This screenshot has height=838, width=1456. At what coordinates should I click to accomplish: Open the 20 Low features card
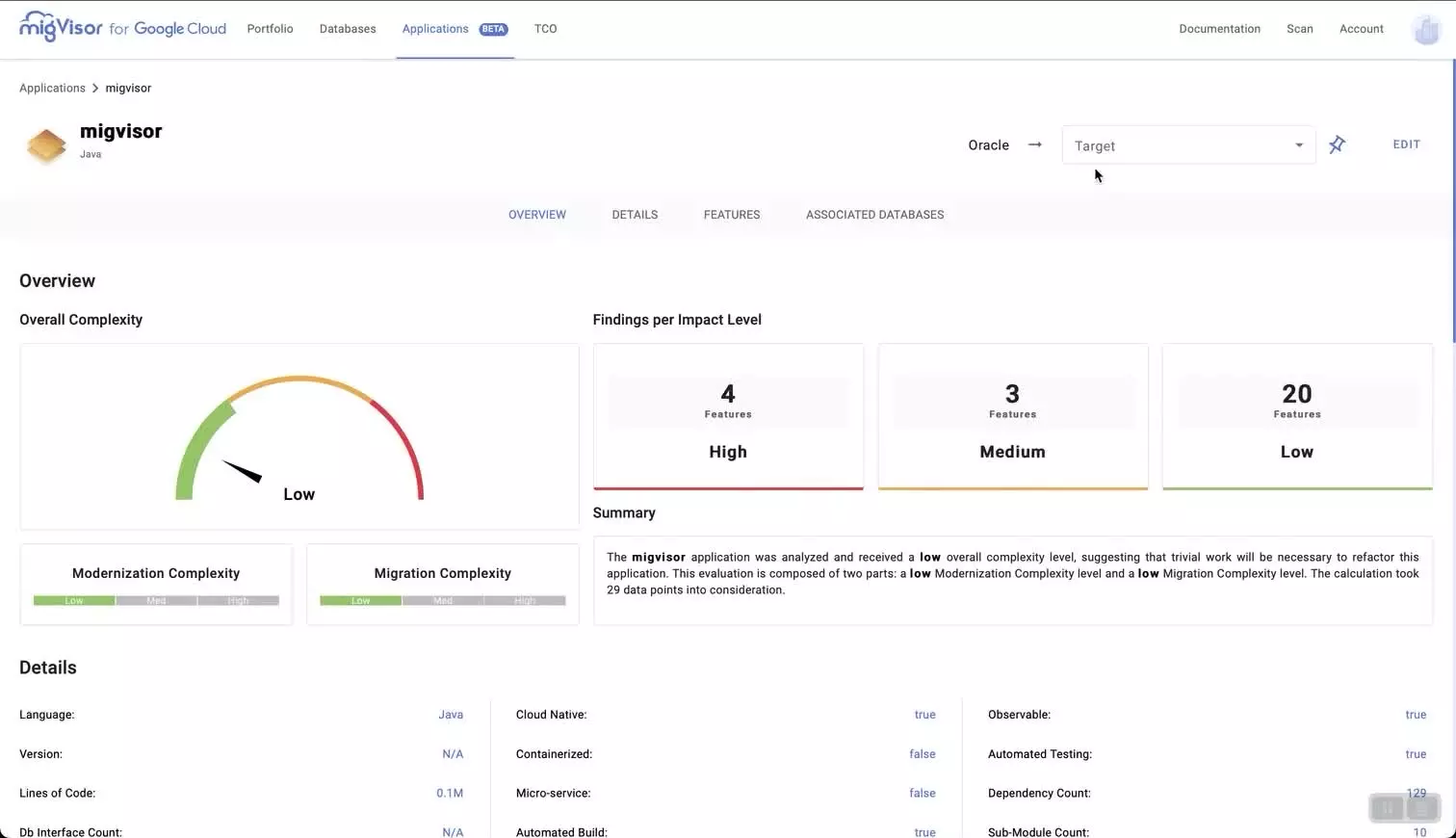pyautogui.click(x=1297, y=417)
